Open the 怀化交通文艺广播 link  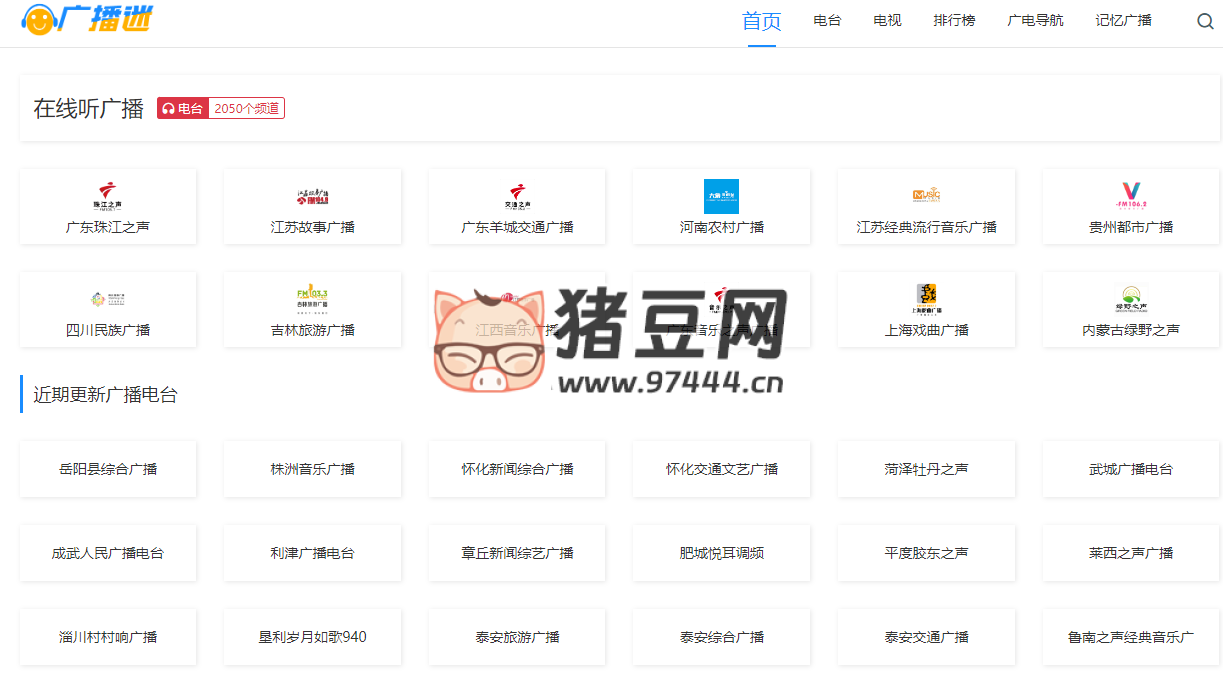pos(721,469)
